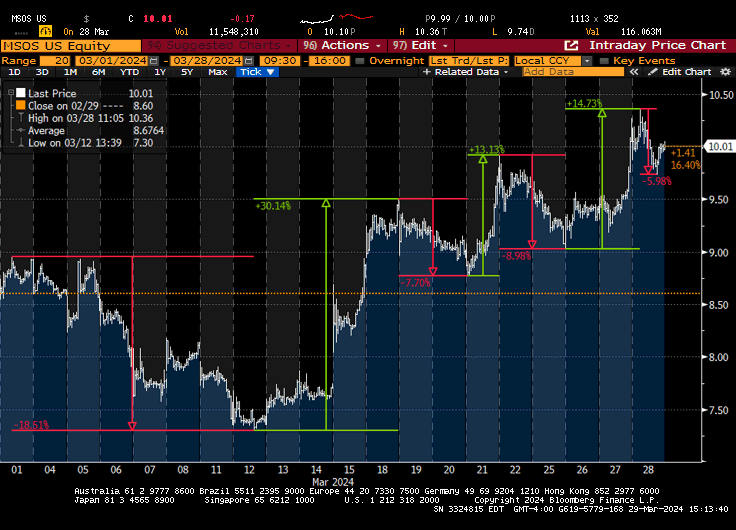
Task: Toggle the Key Events checkbox
Action: click(604, 61)
